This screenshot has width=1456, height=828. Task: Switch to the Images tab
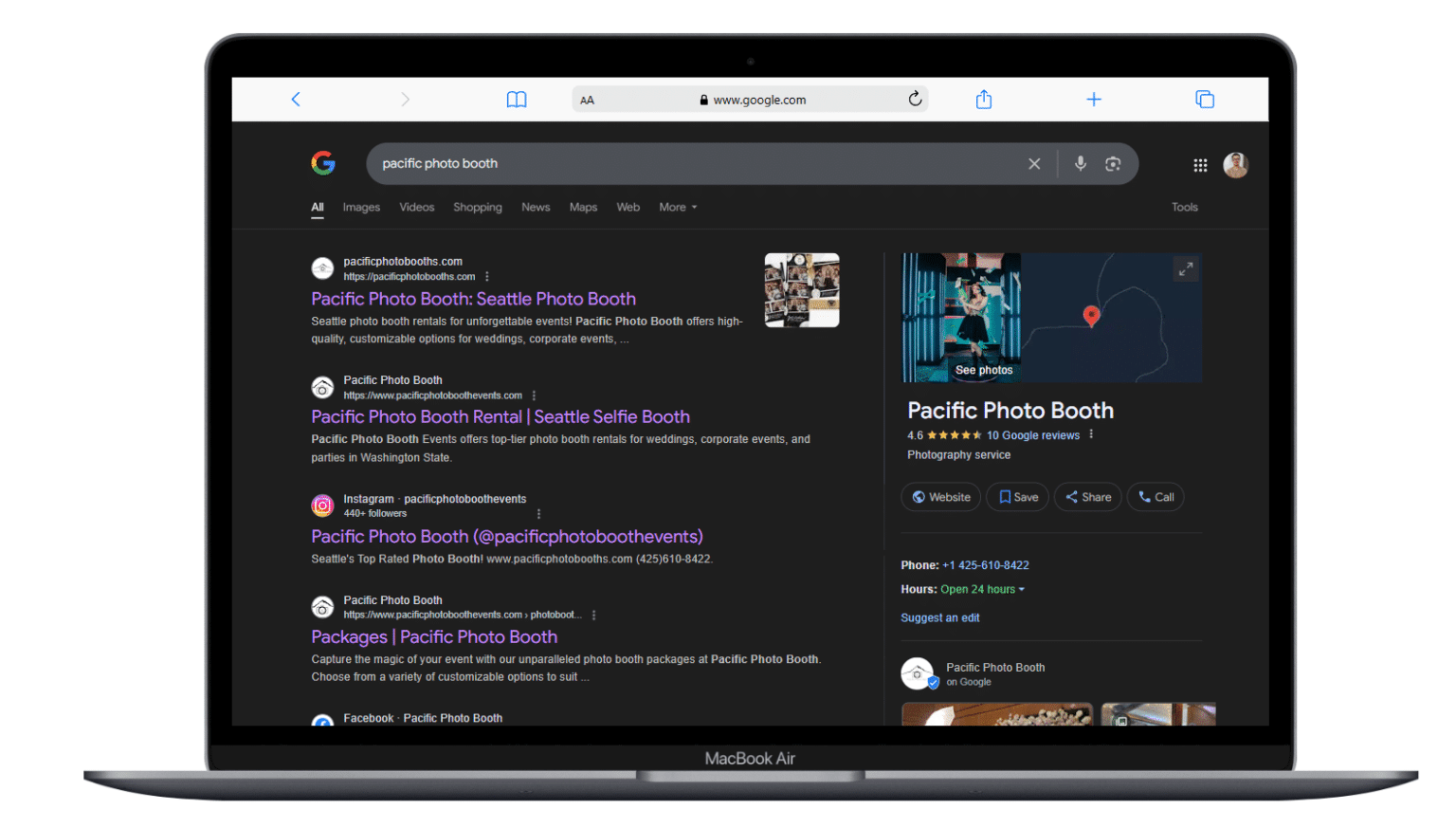[x=361, y=207]
